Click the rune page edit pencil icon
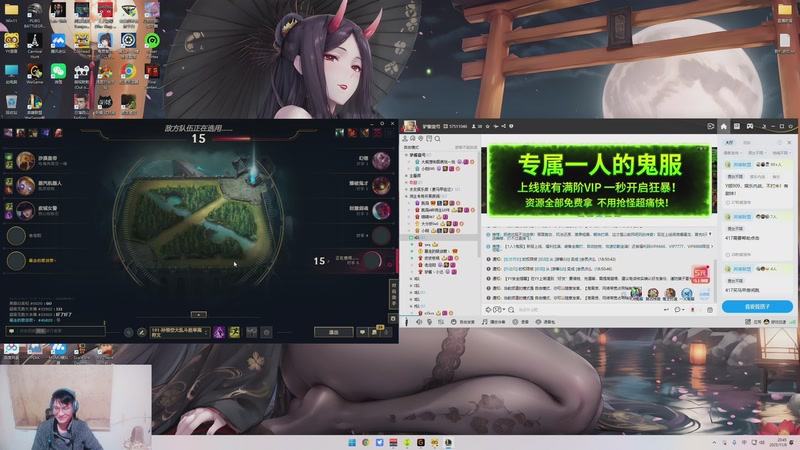Image resolution: width=800 pixels, height=450 pixels. 142,333
